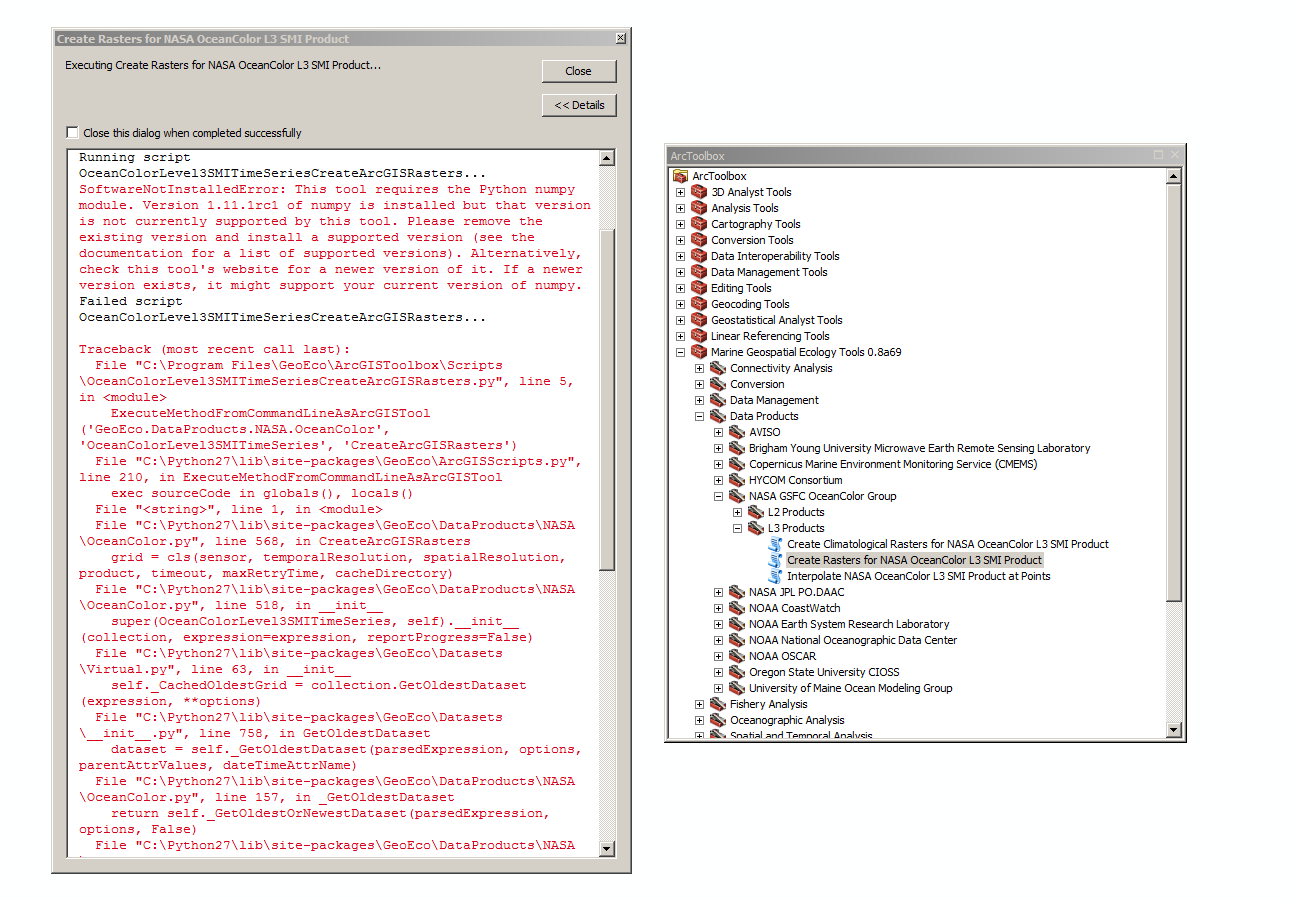Click the Fishery Analysis toolset icon

pyautogui.click(x=718, y=704)
